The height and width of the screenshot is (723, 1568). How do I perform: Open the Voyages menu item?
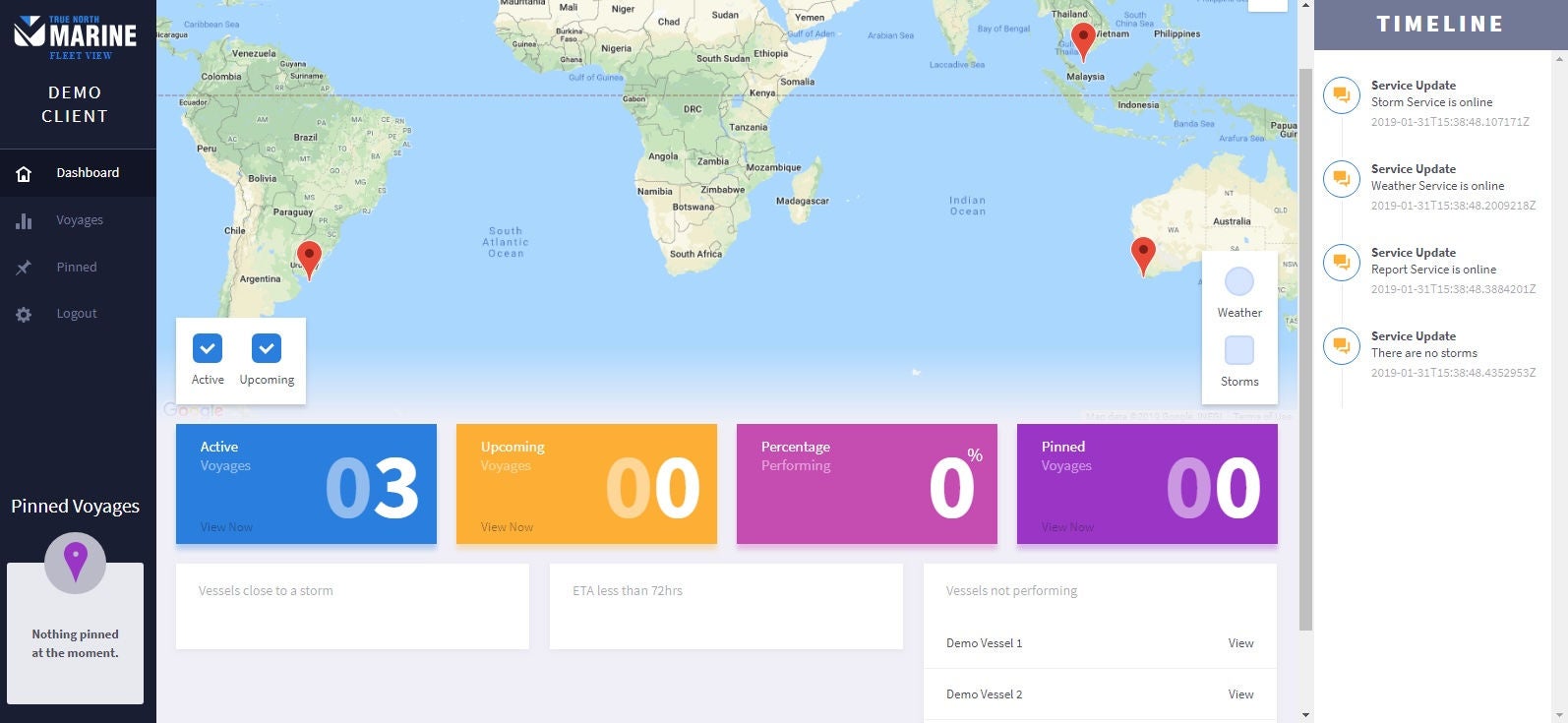[x=78, y=220]
